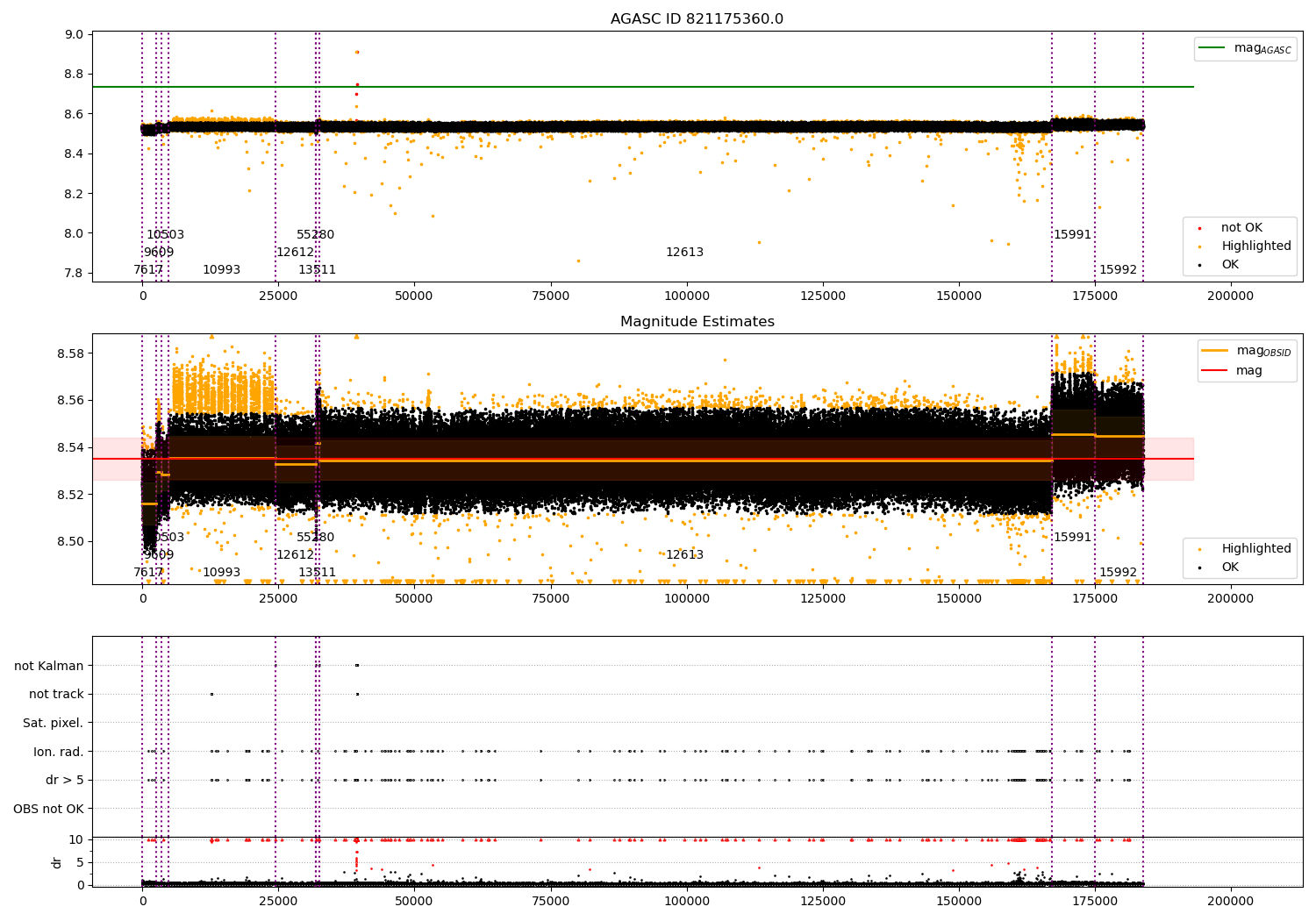Screen dimensions: 1316x921
Task: Click x-axis tick 75000 under the dr panel
Action: pos(550,900)
